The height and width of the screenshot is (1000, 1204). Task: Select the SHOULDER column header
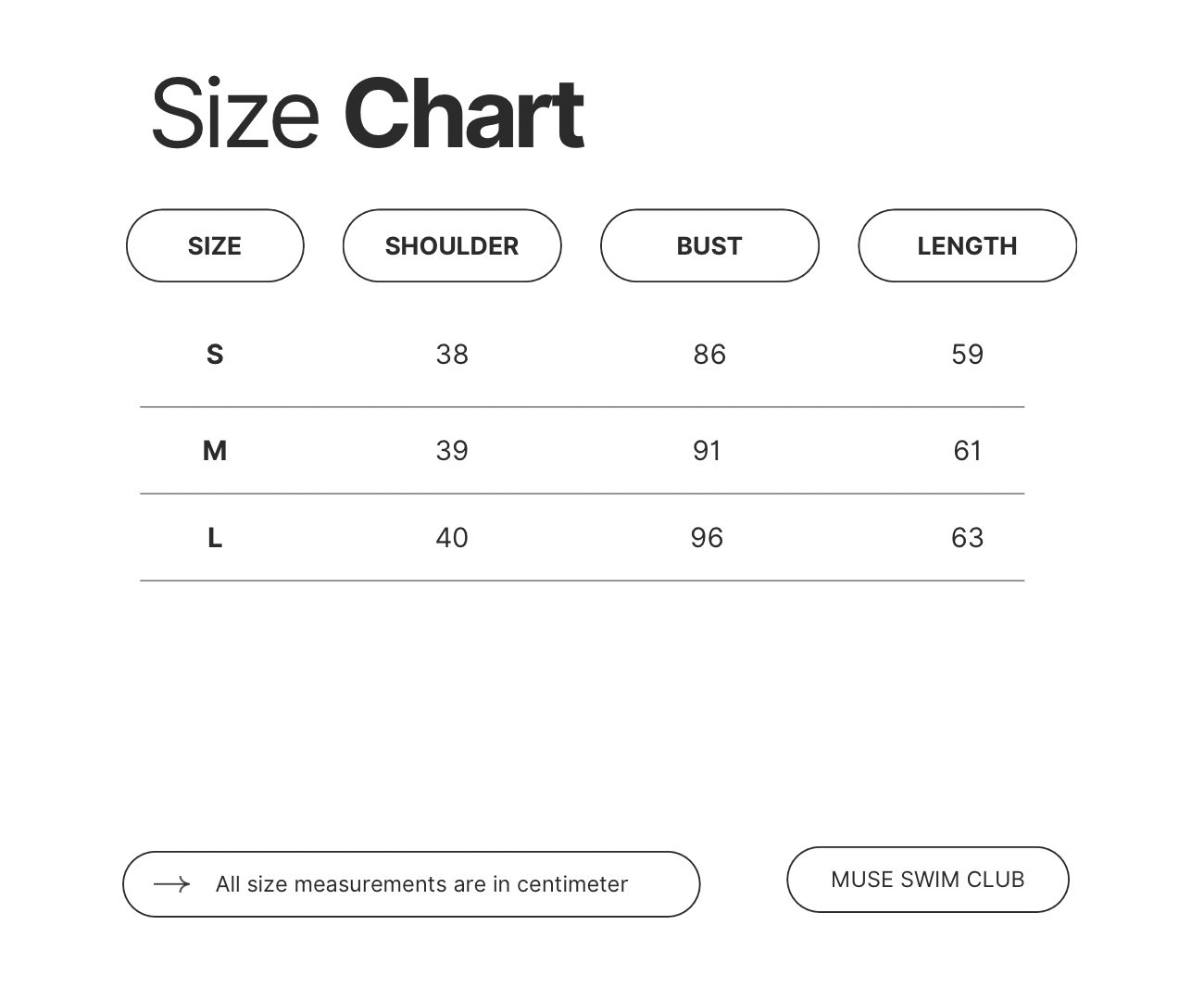point(452,246)
